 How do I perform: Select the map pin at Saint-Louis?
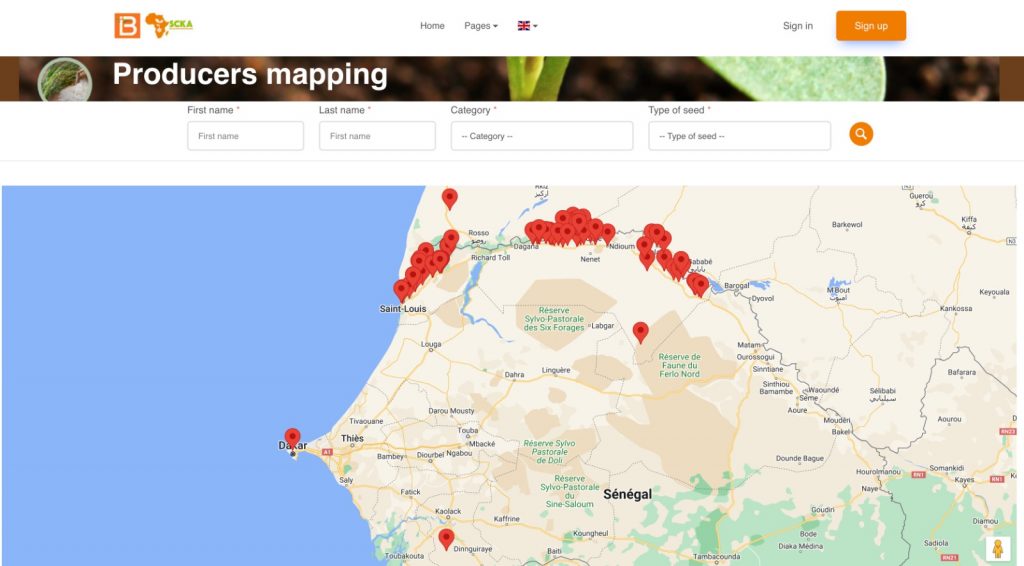coord(401,290)
